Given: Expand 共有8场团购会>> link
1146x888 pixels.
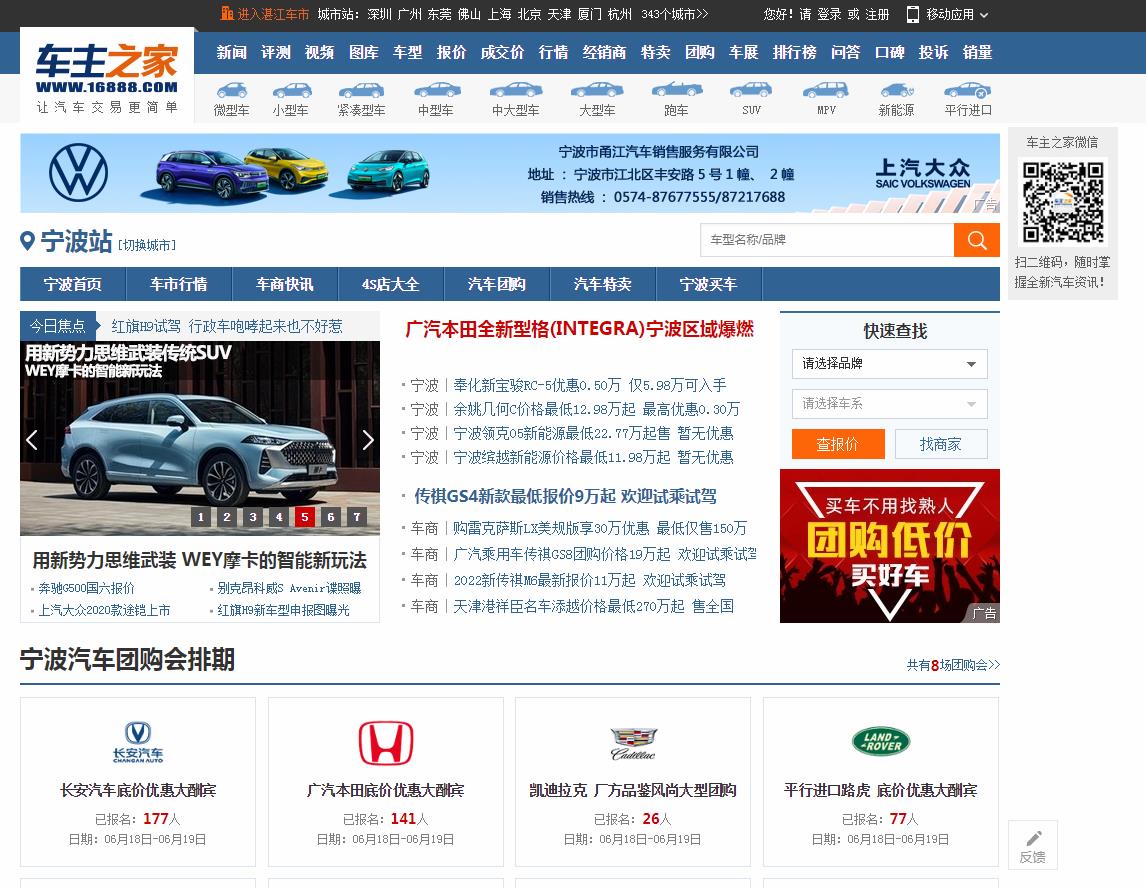Looking at the screenshot, I should [x=953, y=665].
